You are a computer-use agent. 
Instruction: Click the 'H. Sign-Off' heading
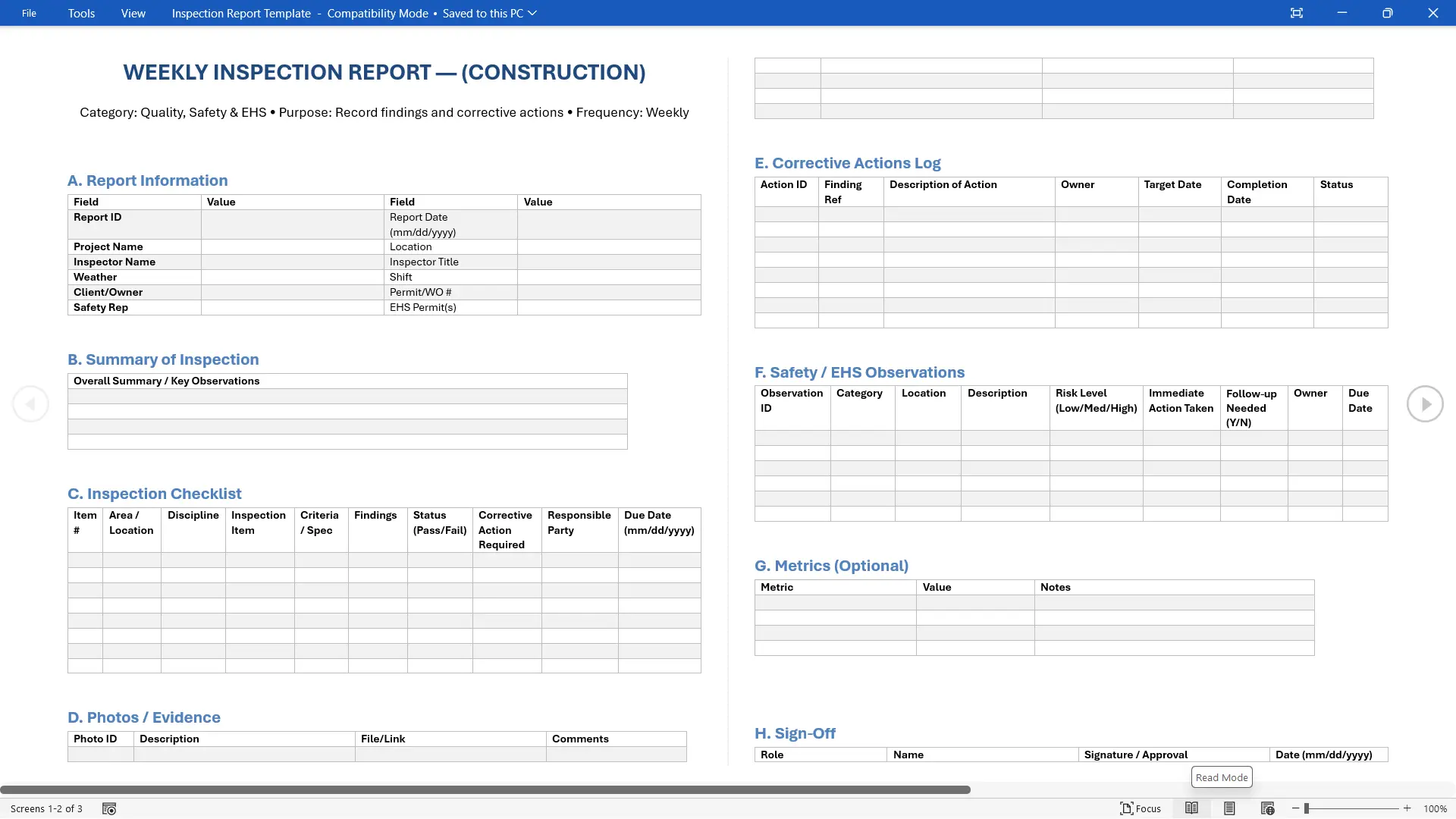(795, 733)
